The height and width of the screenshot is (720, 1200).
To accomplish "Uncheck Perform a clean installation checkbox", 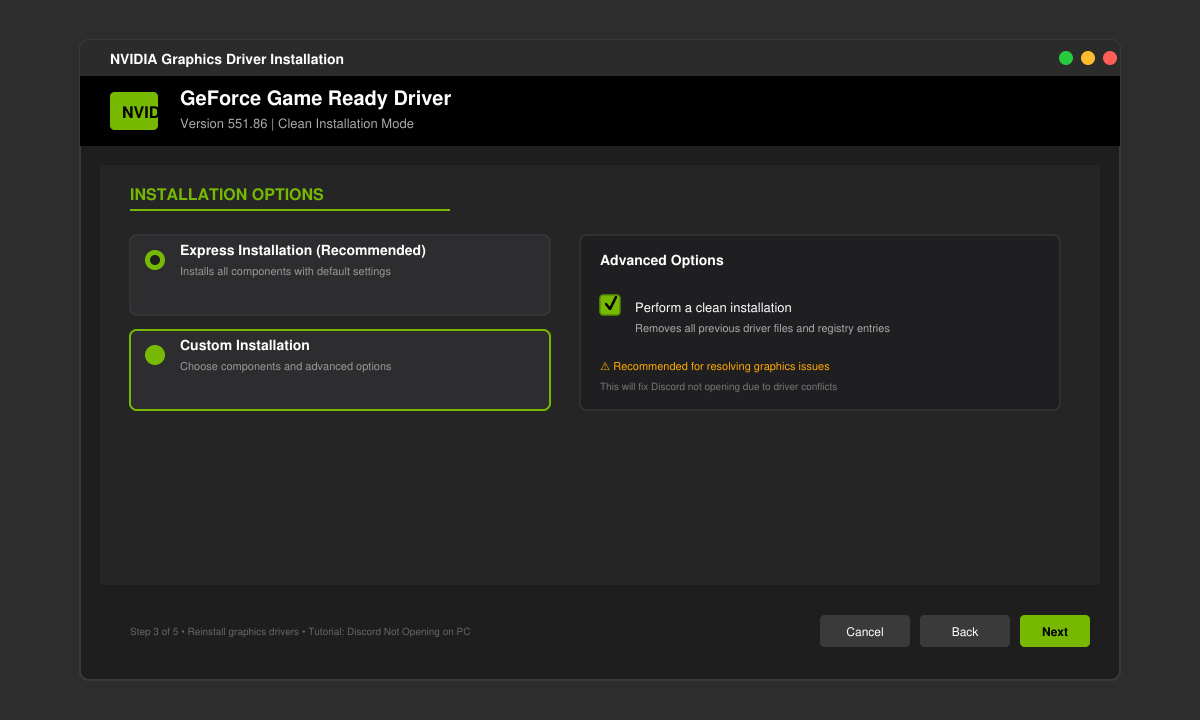I will click(x=610, y=305).
